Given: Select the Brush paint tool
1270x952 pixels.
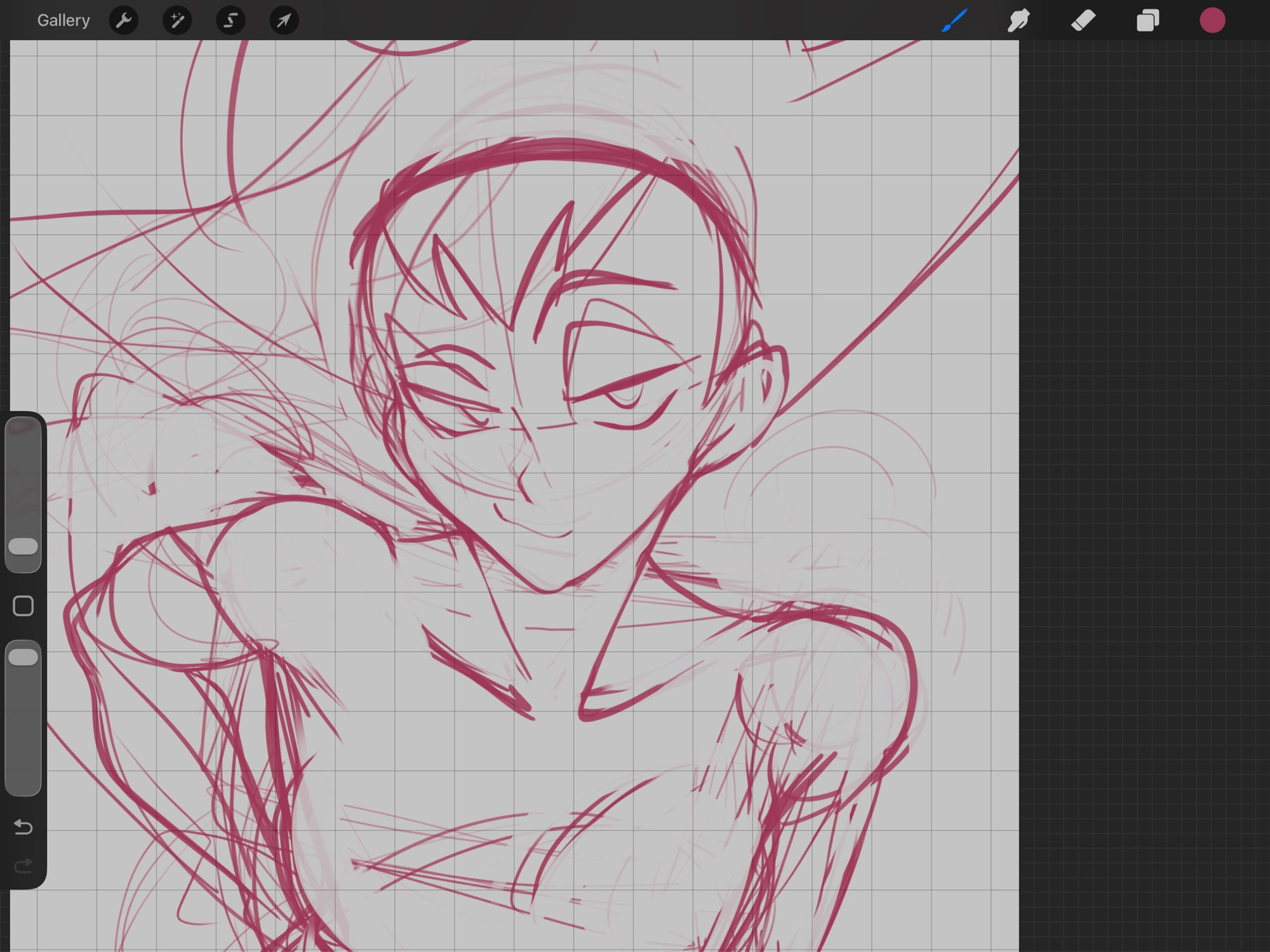Looking at the screenshot, I should click(954, 20).
